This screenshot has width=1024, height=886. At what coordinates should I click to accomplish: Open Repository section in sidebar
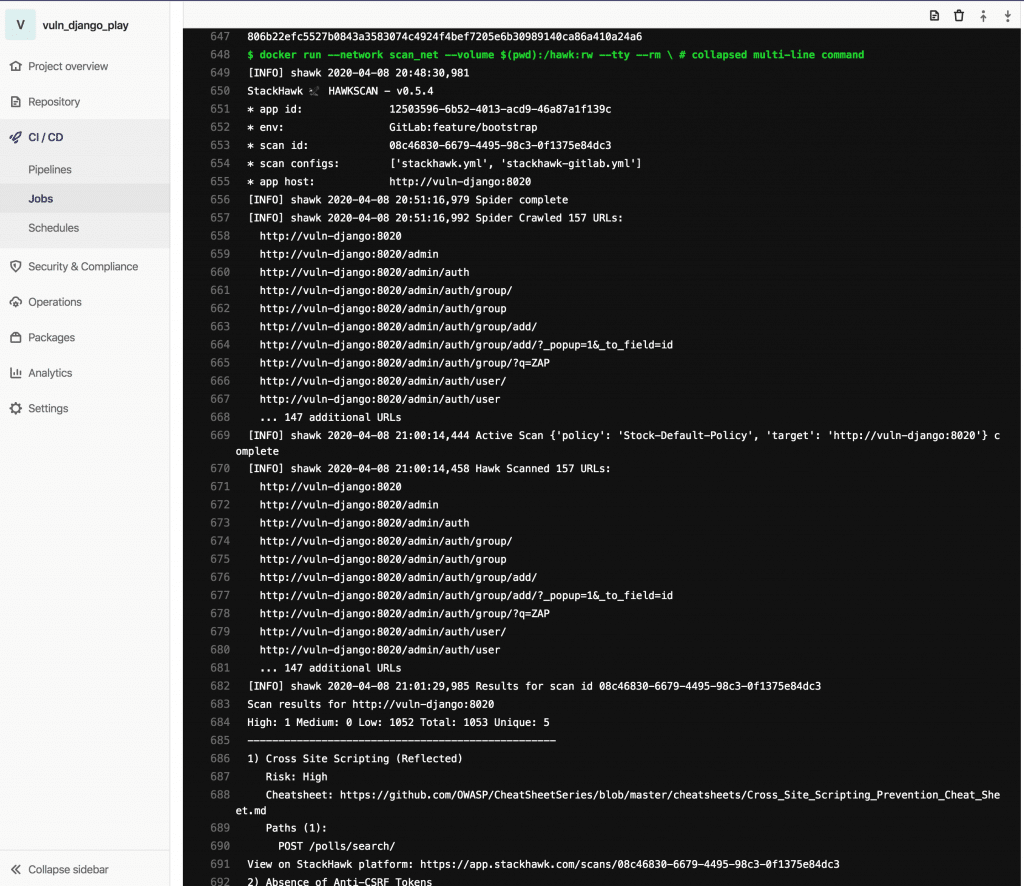tap(85, 102)
